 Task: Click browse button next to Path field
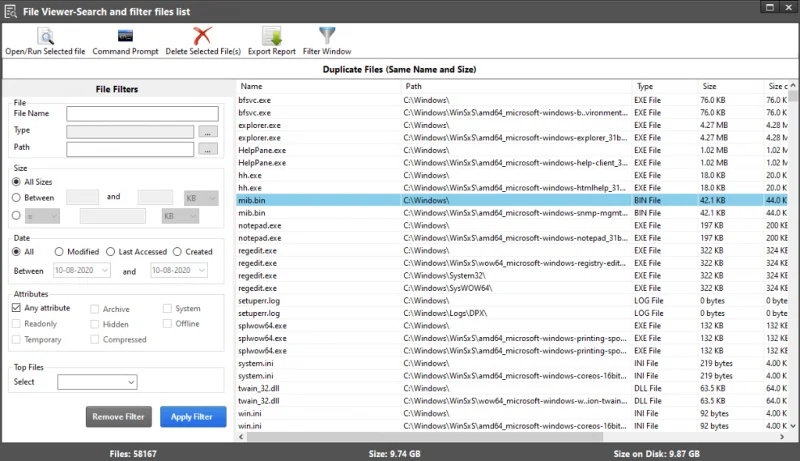(x=208, y=149)
